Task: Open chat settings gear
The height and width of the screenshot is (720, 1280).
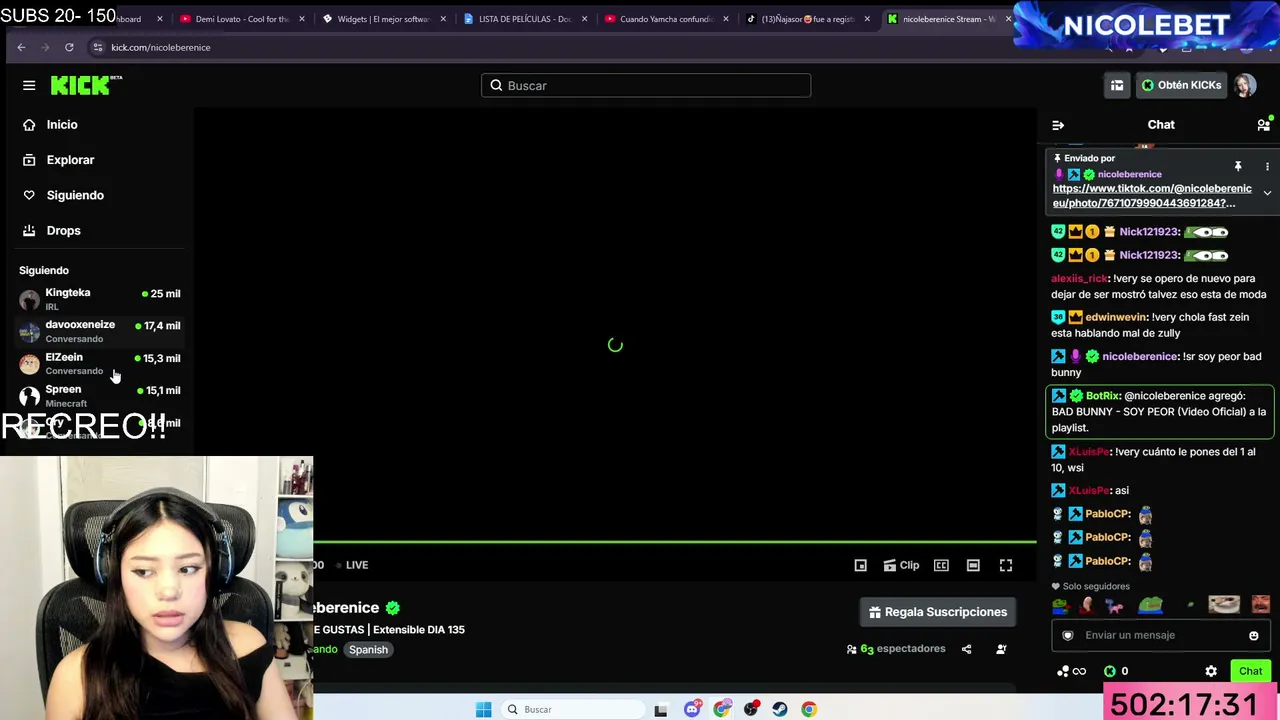Action: 1211,671
